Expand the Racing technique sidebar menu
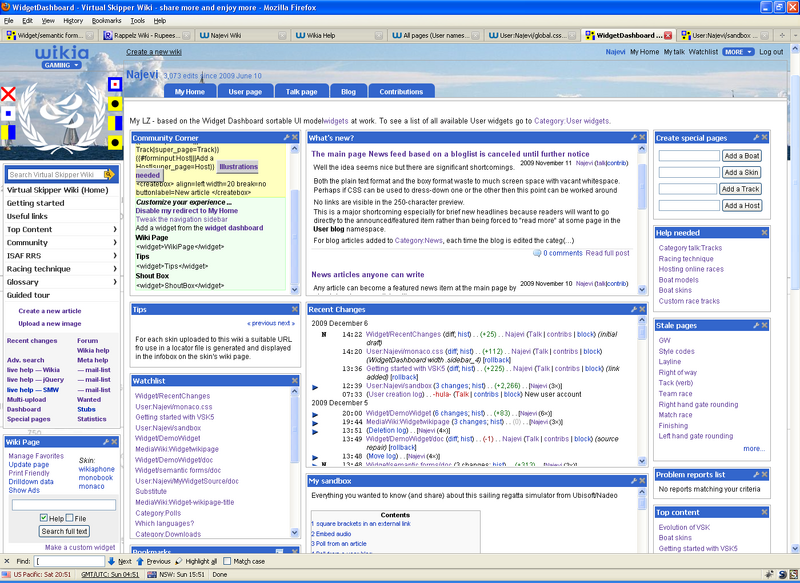Screen dimensions: 800x583 point(115,269)
